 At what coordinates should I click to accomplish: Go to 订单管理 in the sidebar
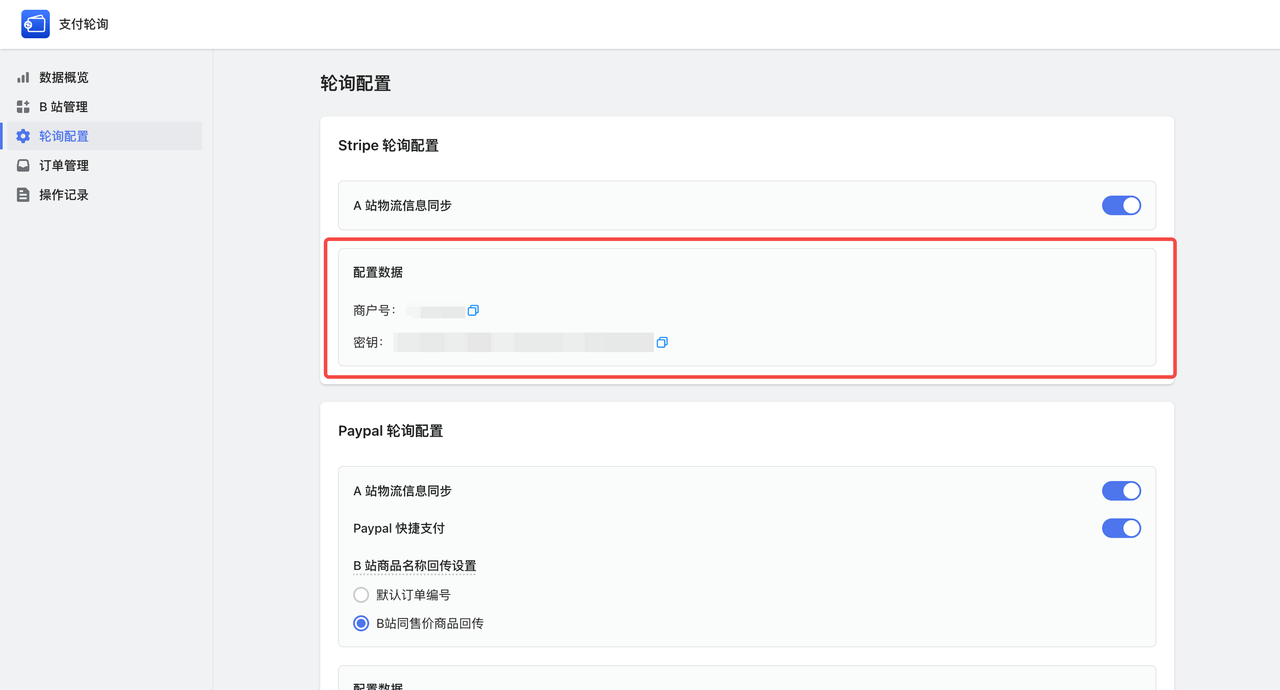pos(64,166)
